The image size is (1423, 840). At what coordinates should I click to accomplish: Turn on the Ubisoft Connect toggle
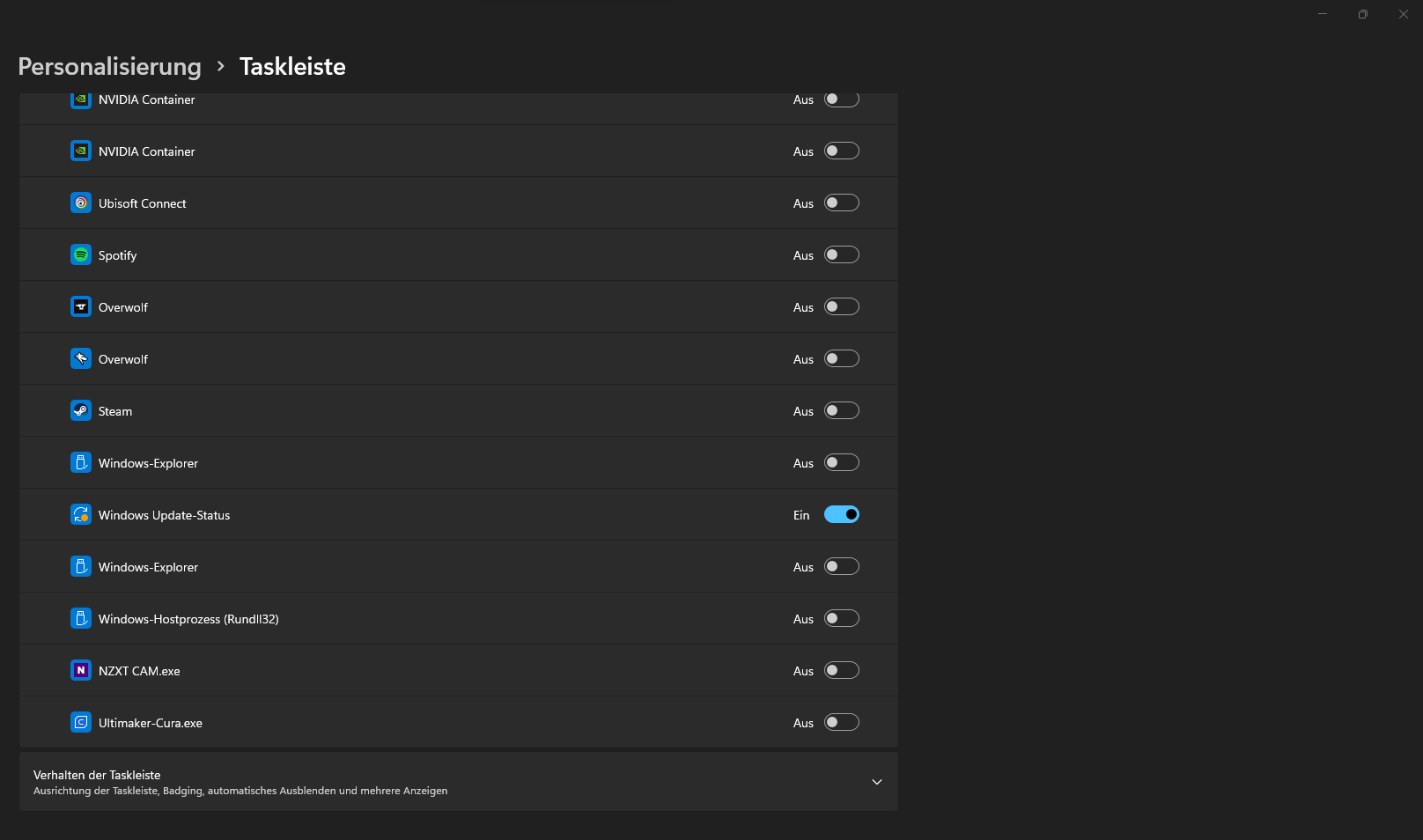click(841, 203)
